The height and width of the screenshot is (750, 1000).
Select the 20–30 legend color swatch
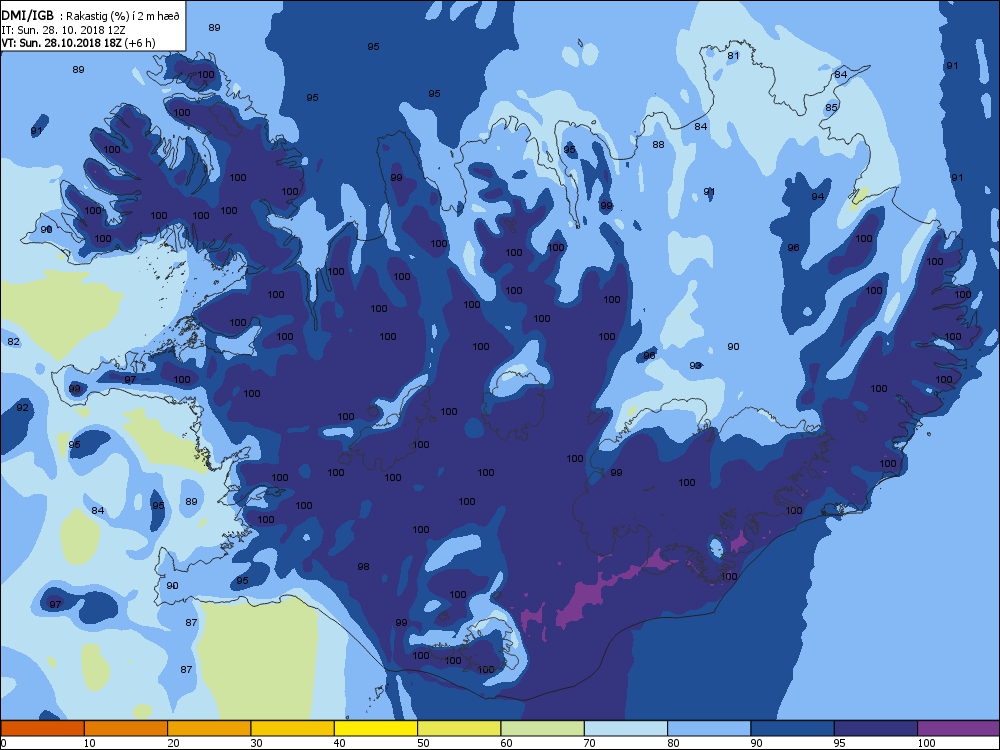point(209,728)
